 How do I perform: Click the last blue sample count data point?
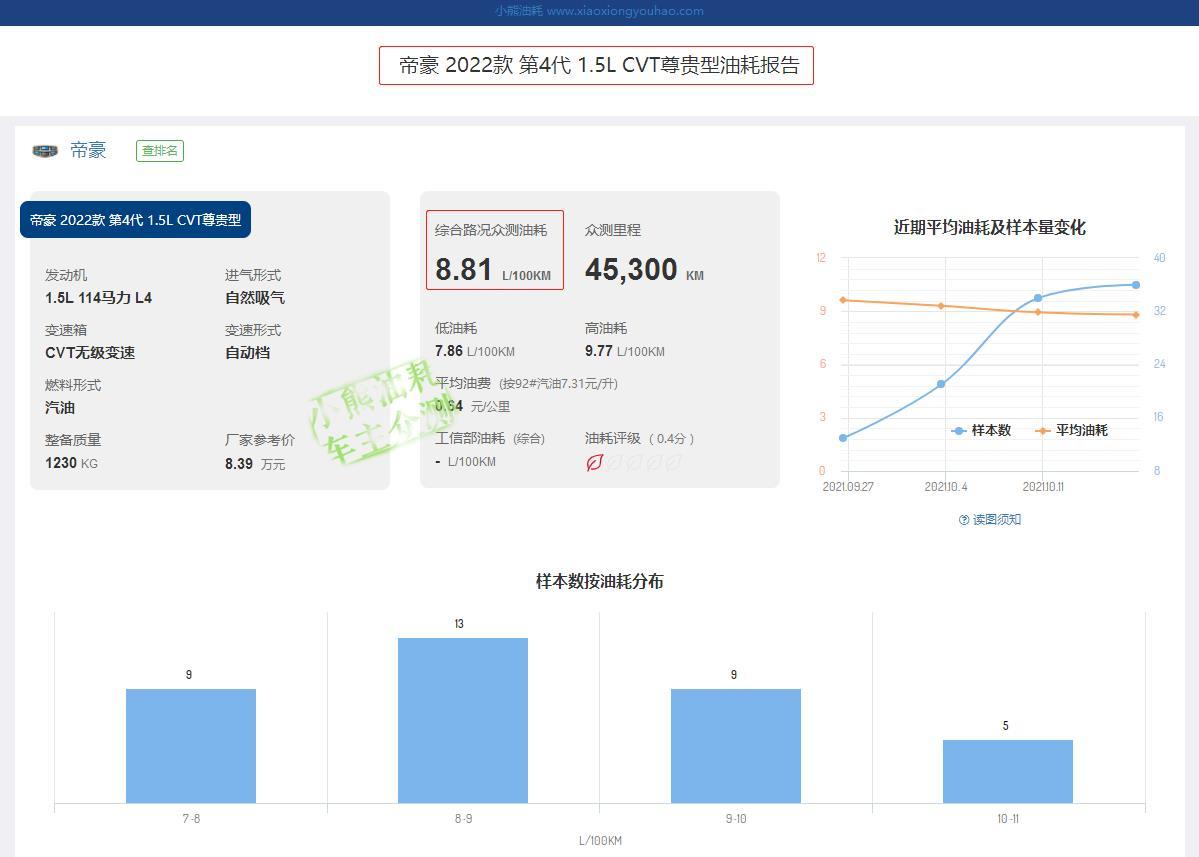(x=1136, y=284)
